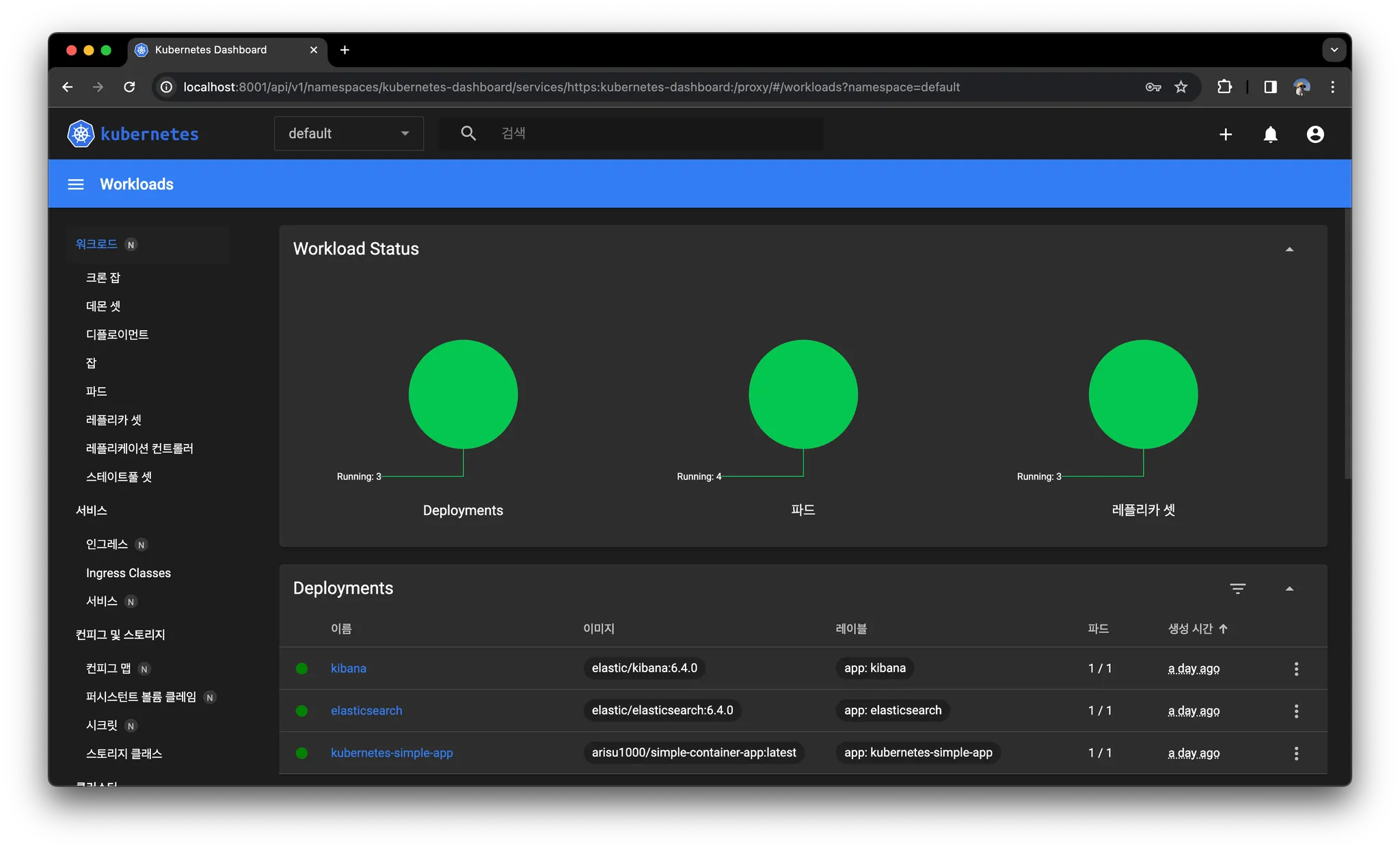Image resolution: width=1400 pixels, height=850 pixels.
Task: Click the green Deployments status circle
Action: tap(463, 395)
